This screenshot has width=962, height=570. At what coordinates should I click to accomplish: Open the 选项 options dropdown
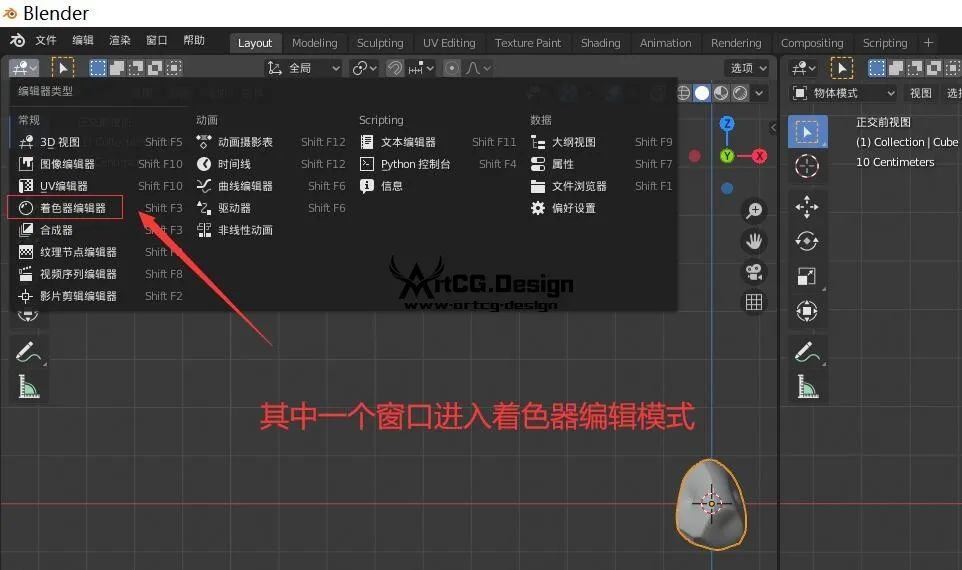coord(747,68)
